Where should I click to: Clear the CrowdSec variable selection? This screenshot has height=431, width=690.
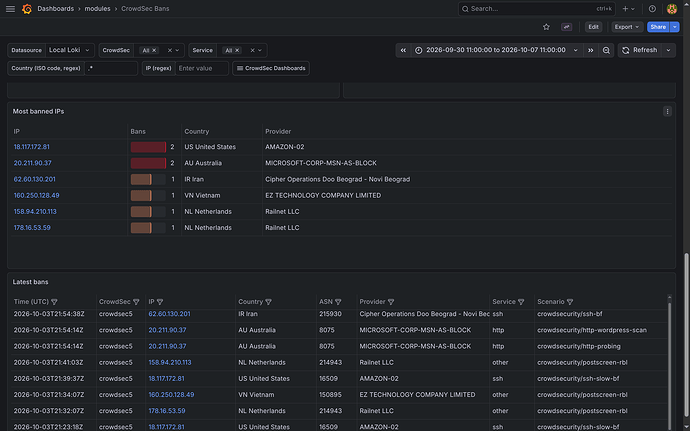coord(169,51)
